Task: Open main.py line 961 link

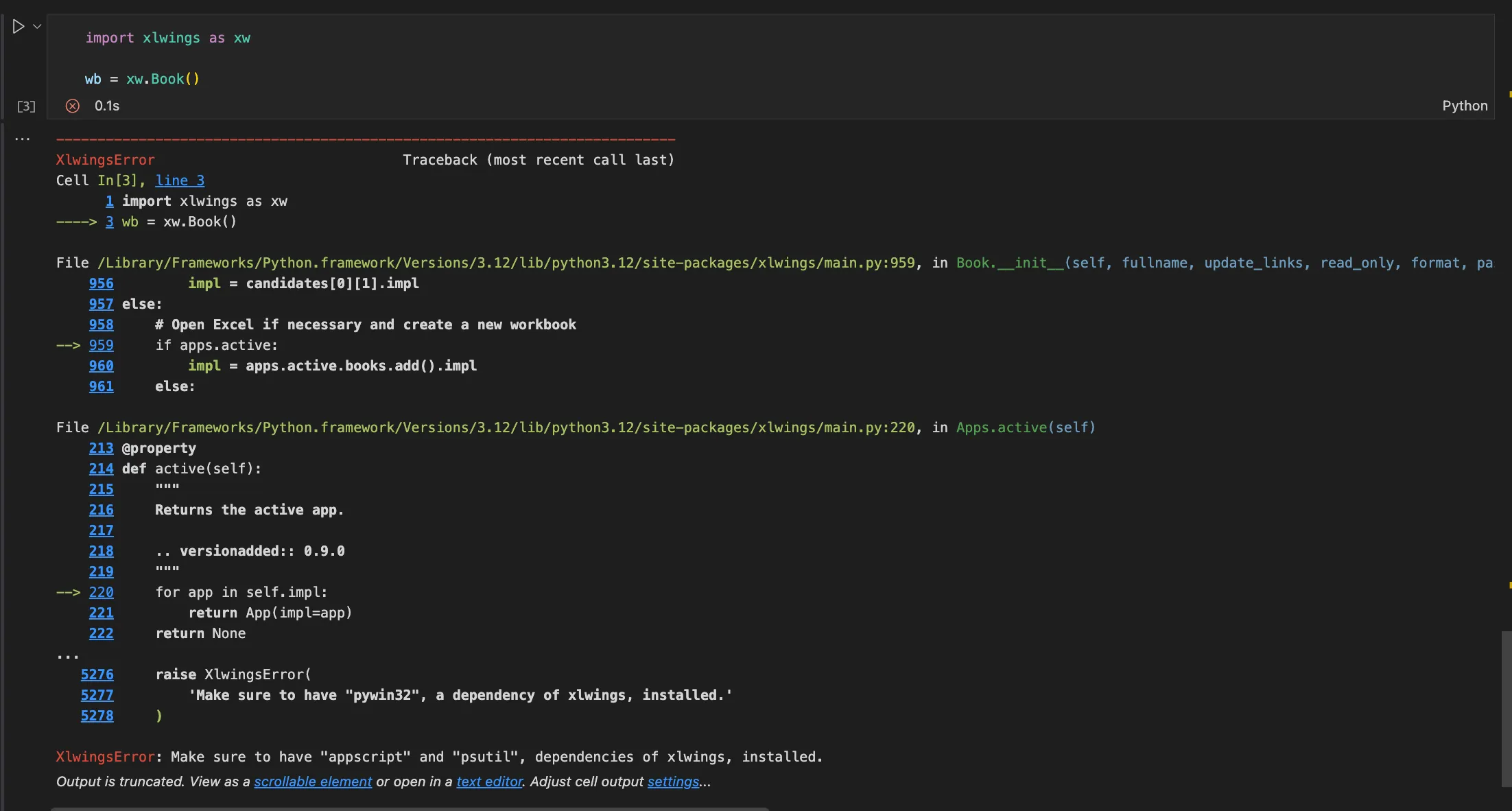Action: coord(102,386)
